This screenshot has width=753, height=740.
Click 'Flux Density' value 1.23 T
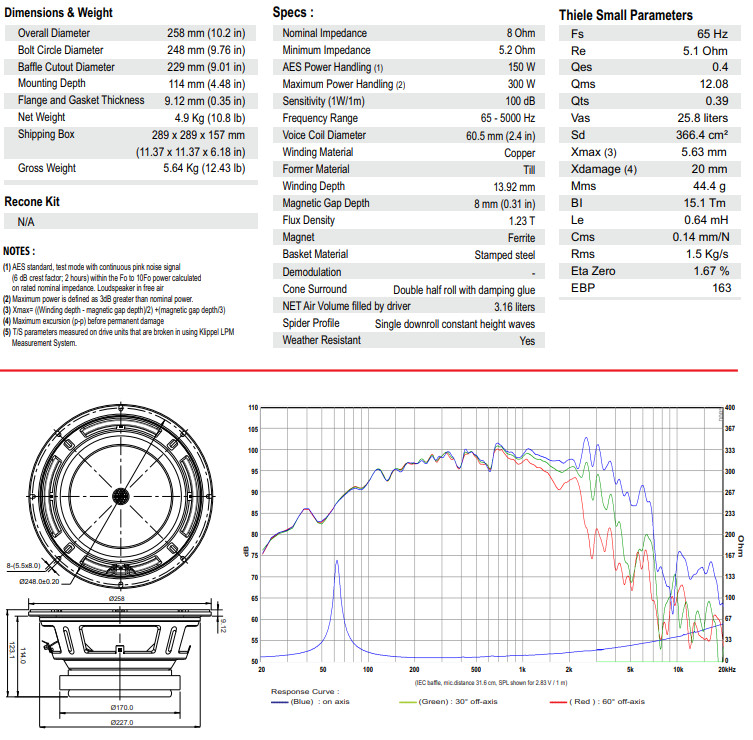(x=522, y=221)
